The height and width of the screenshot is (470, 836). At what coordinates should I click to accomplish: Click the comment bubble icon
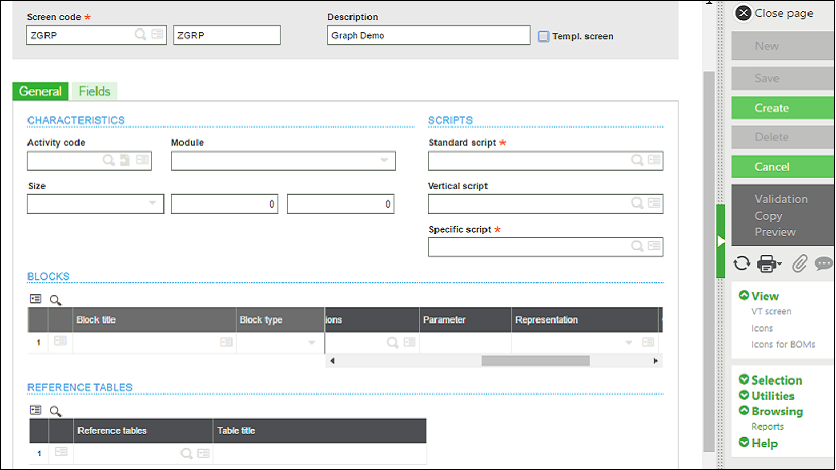pos(824,263)
